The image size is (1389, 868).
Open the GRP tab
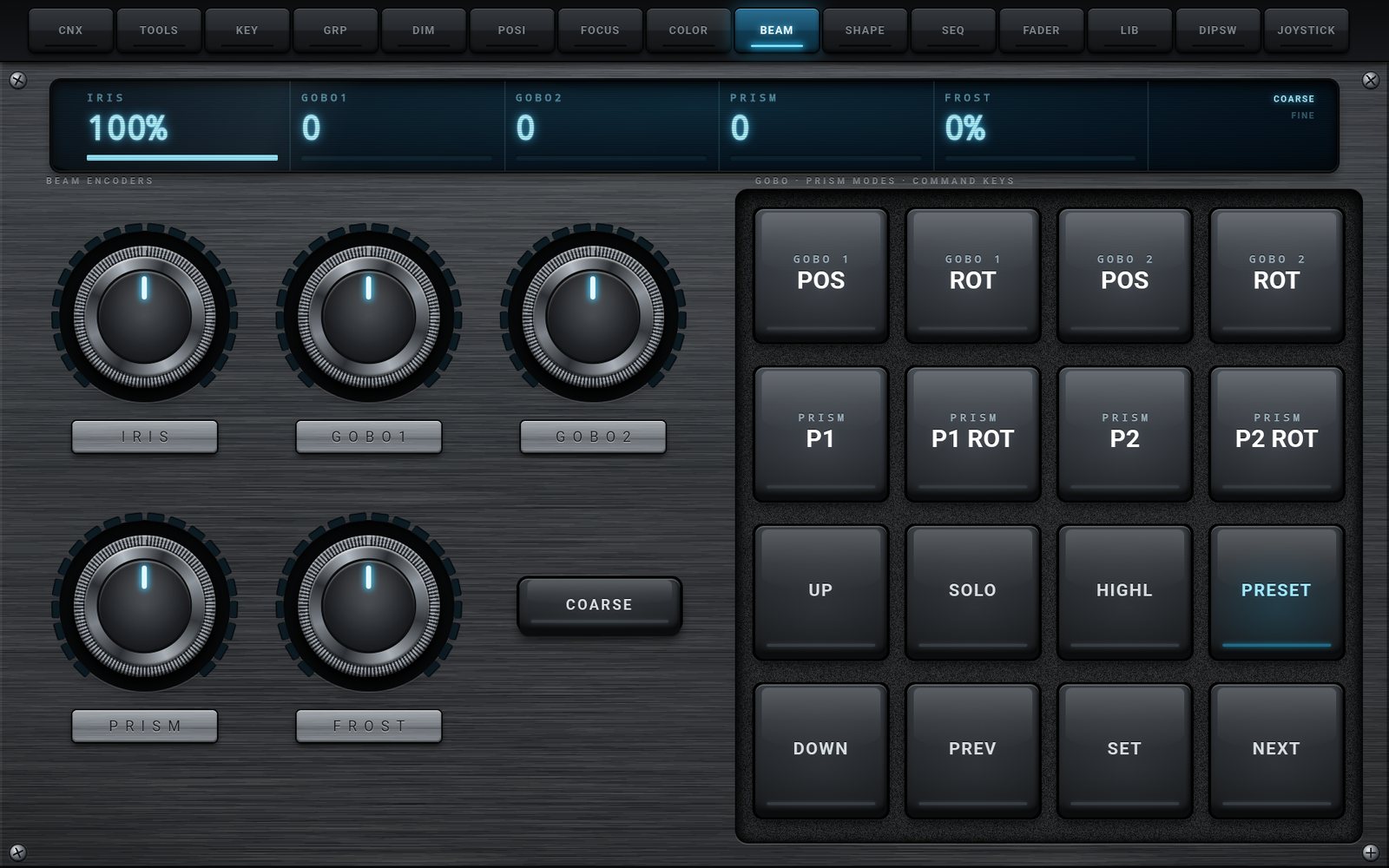pos(335,30)
